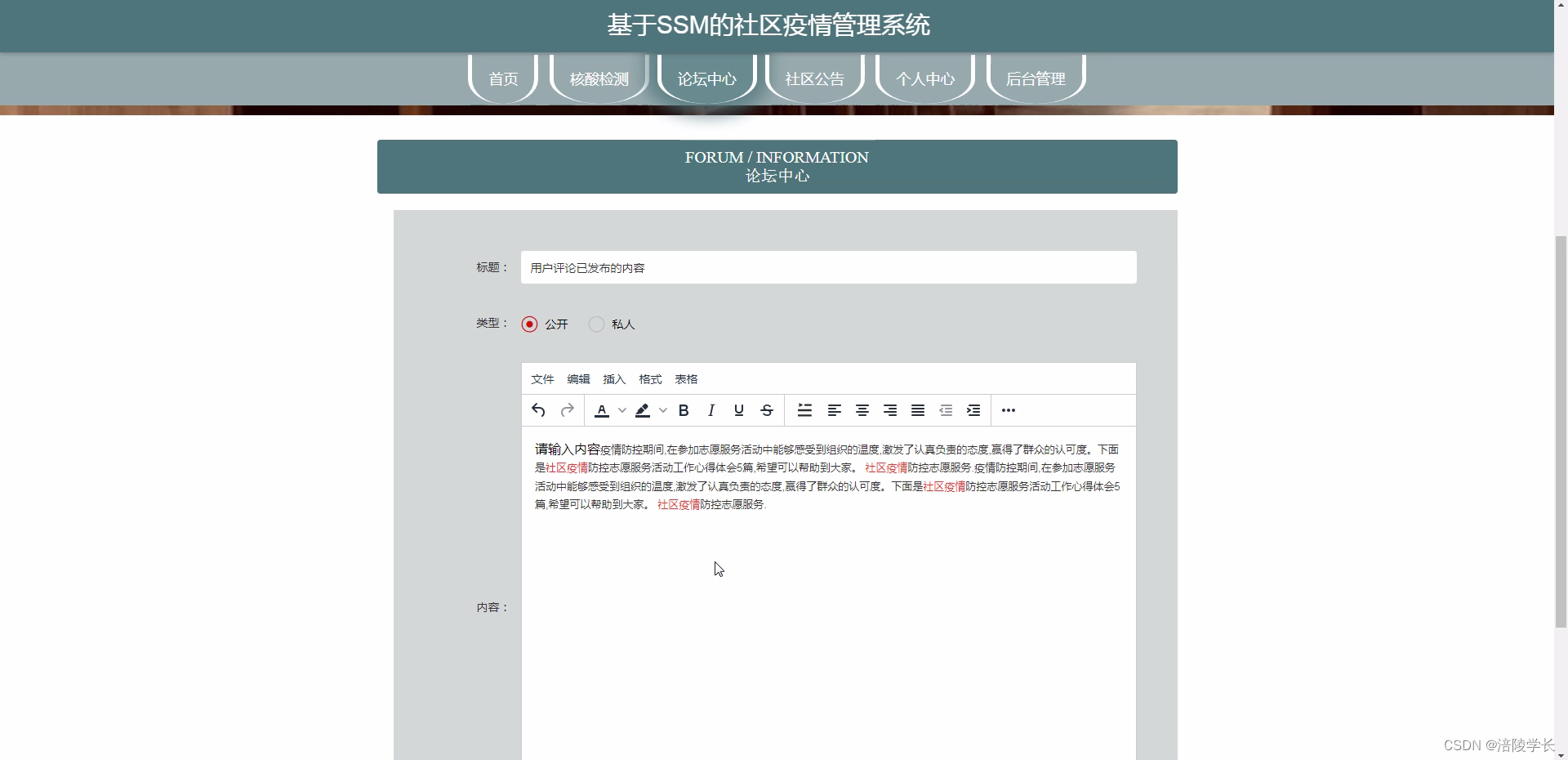Click the font color swatch
Image resolution: width=1568 pixels, height=760 pixels.
tap(602, 410)
